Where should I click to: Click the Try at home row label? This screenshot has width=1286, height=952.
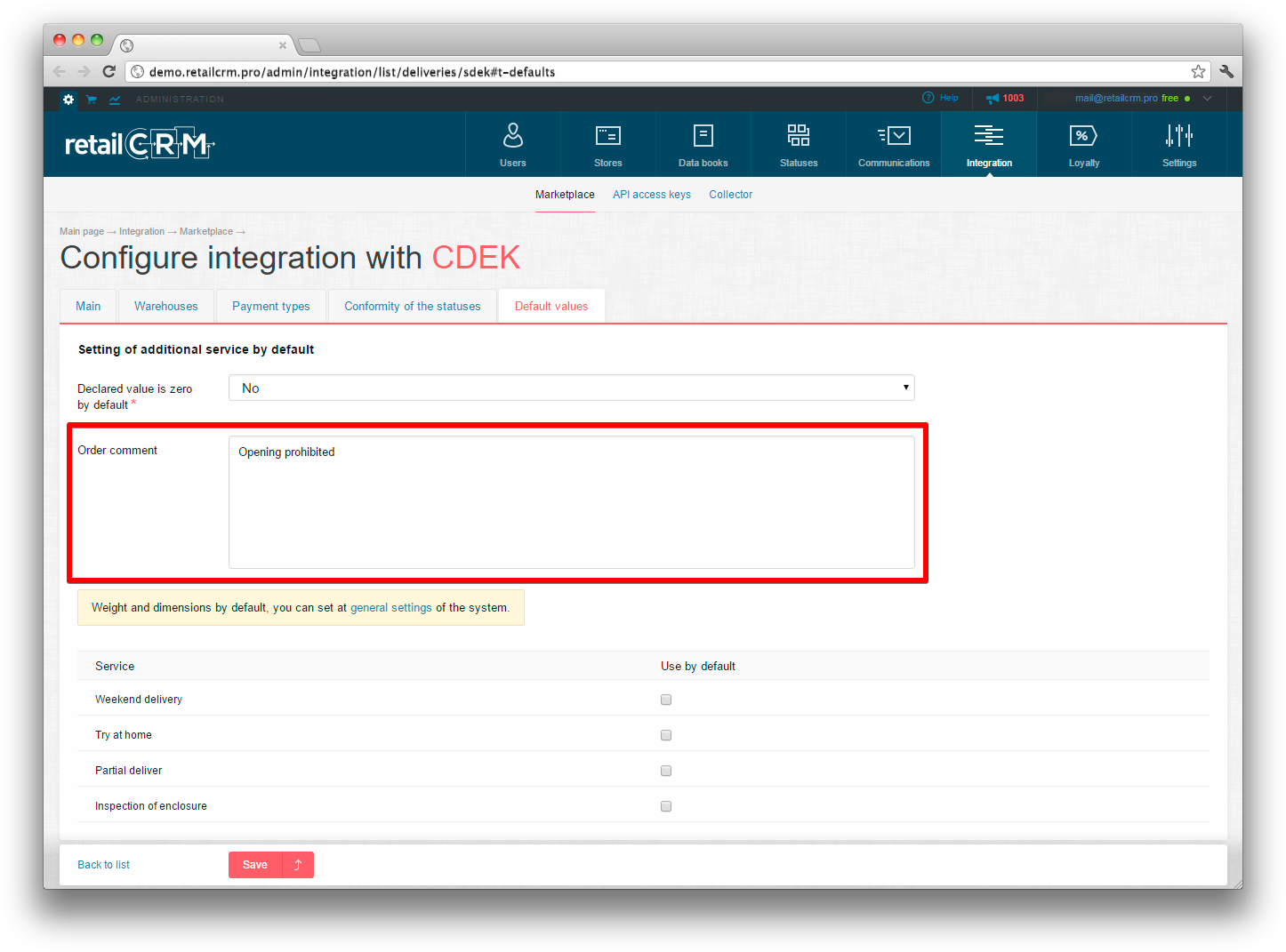click(124, 735)
